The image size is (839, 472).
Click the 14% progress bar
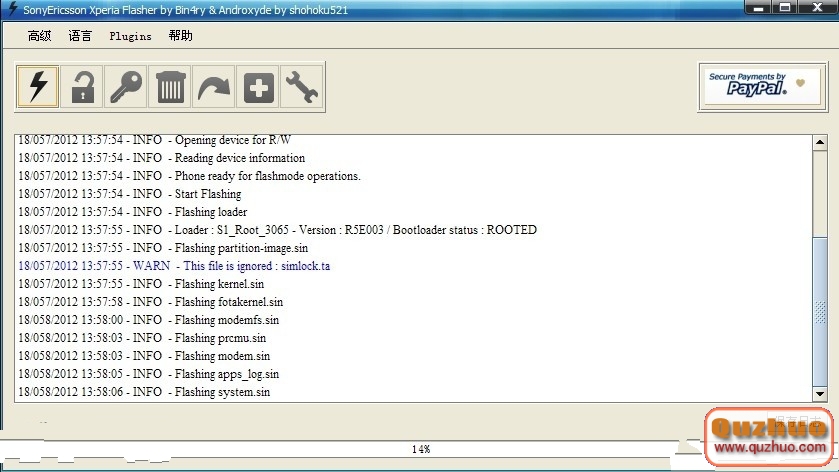point(421,449)
